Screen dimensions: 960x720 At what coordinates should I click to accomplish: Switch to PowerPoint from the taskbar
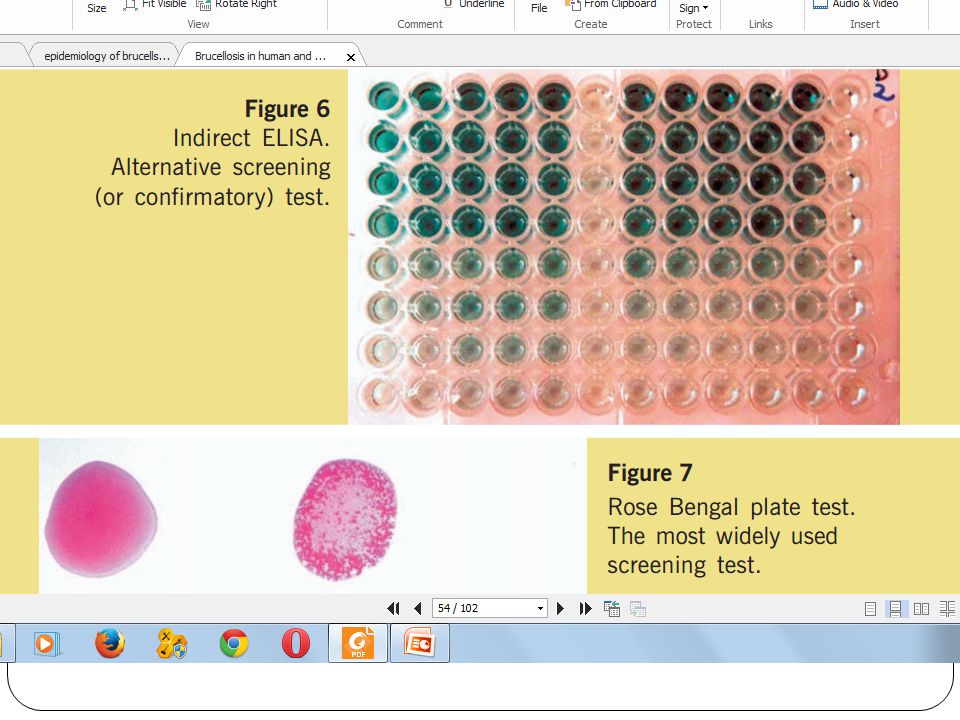click(x=419, y=643)
